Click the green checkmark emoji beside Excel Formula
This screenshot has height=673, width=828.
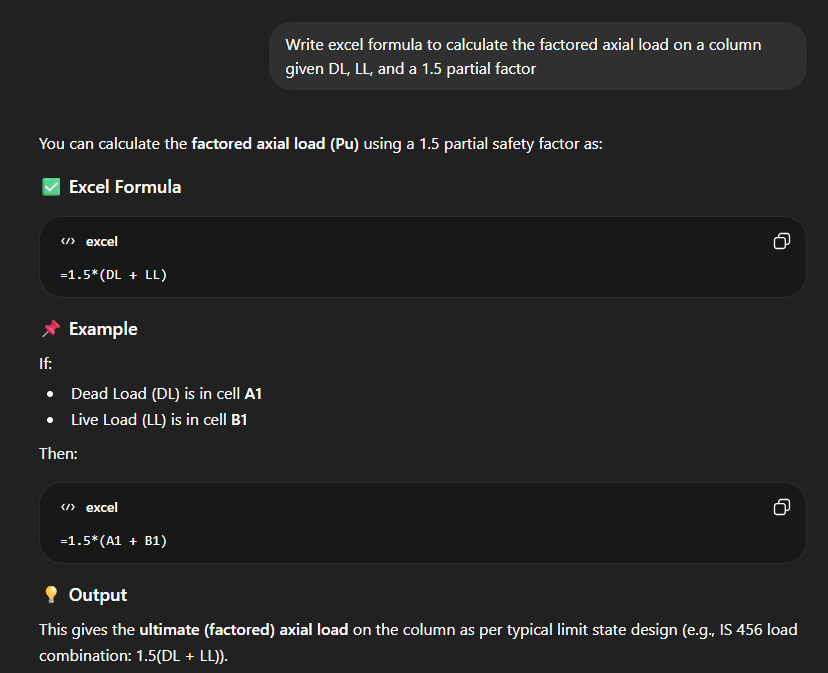tap(51, 187)
